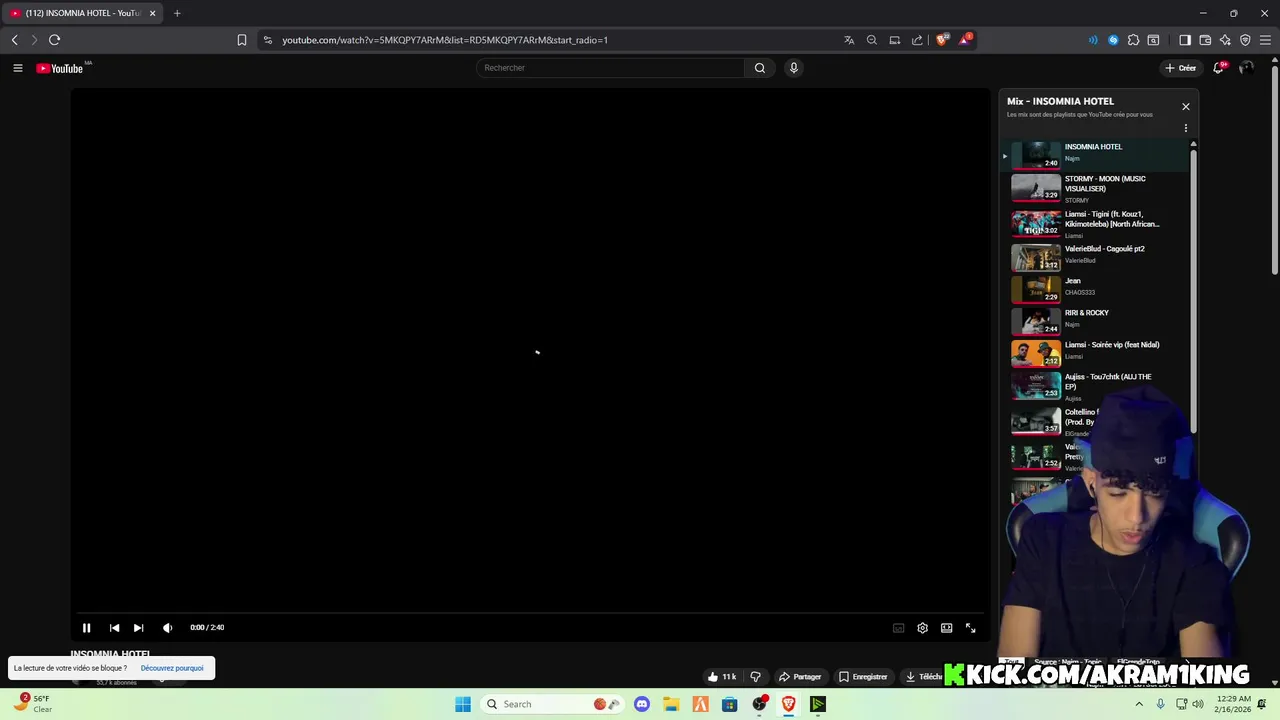The height and width of the screenshot is (720, 1280).
Task: Open Brave Rewards triangle icon
Action: coord(965,40)
